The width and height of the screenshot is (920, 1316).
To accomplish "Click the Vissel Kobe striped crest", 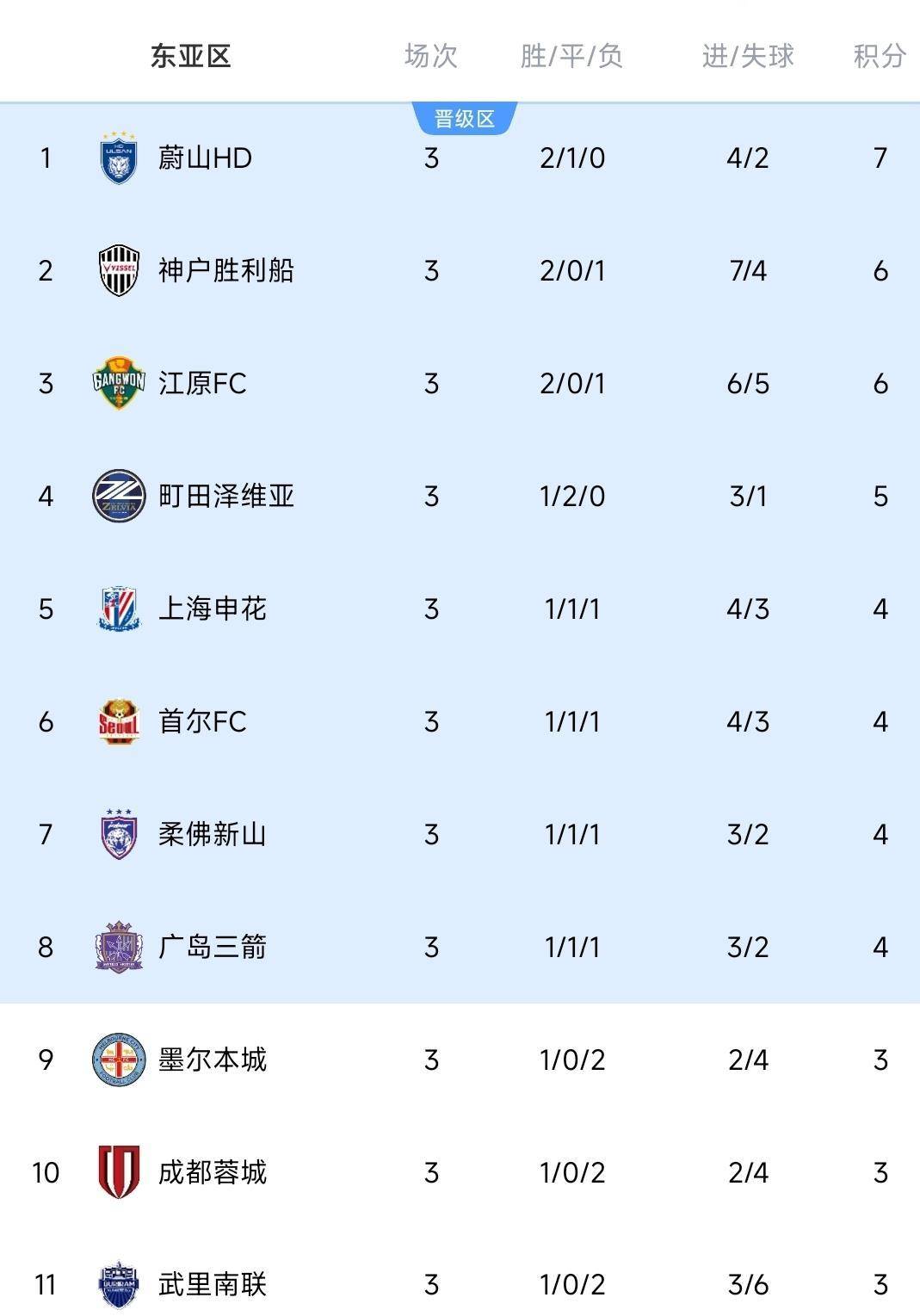I will (119, 271).
